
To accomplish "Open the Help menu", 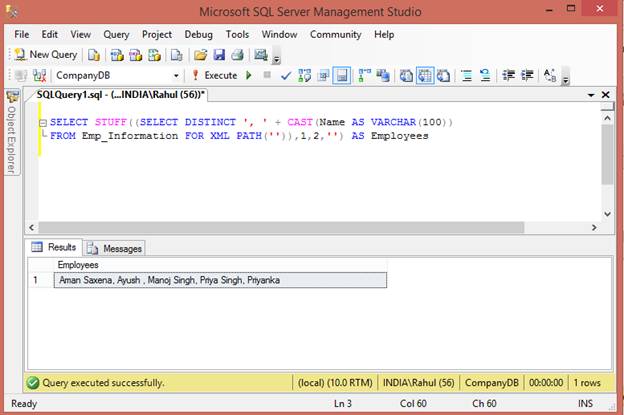I will tap(384, 35).
